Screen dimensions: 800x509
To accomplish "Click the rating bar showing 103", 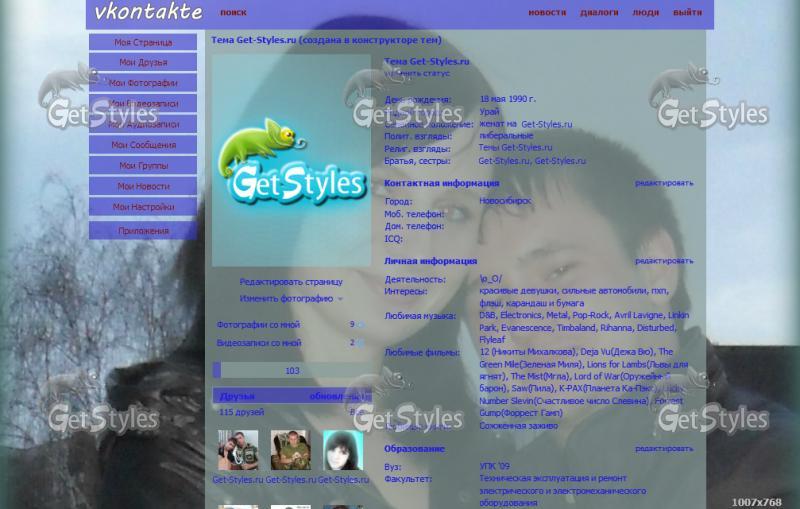I will [x=291, y=370].
